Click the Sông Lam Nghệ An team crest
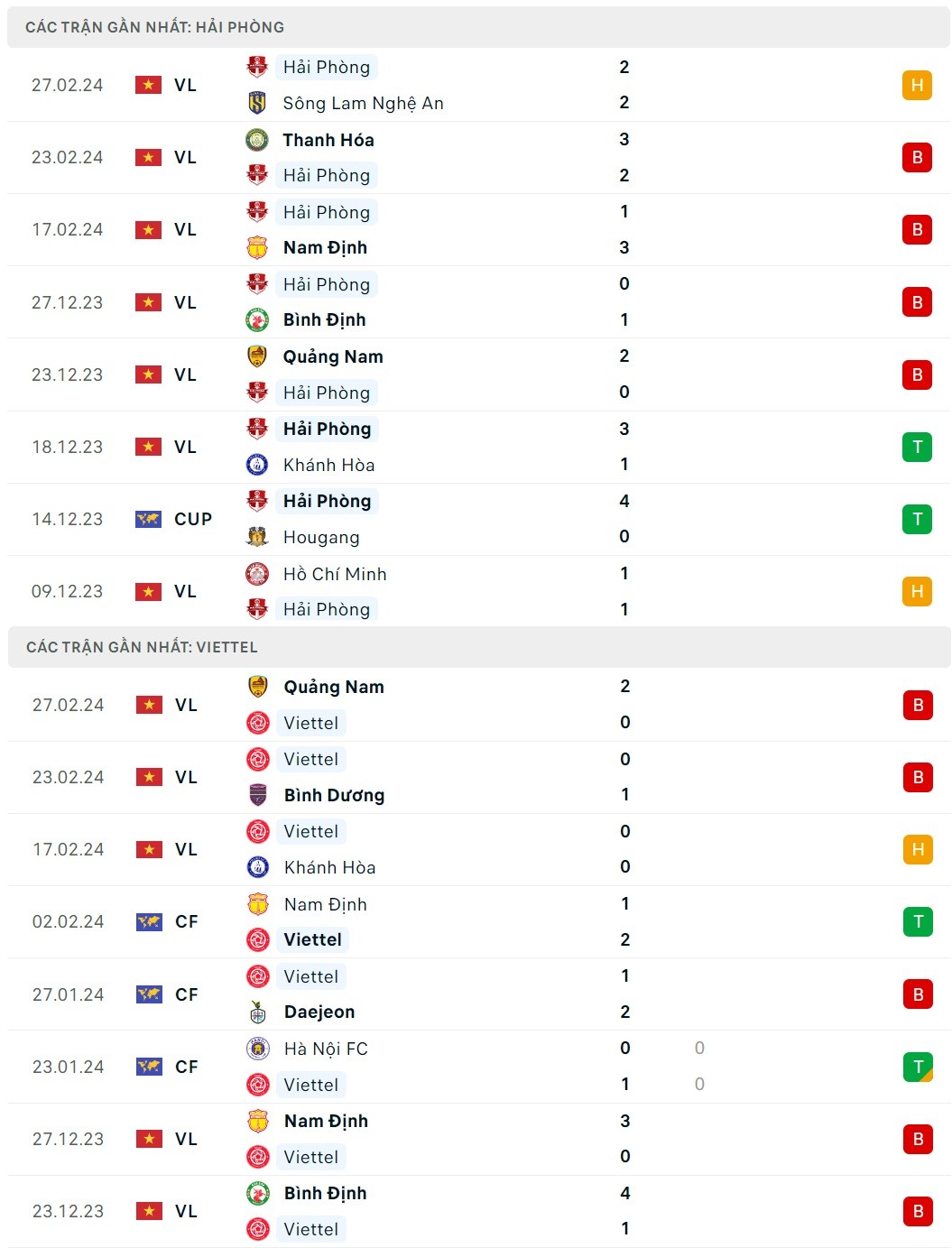 point(257,103)
